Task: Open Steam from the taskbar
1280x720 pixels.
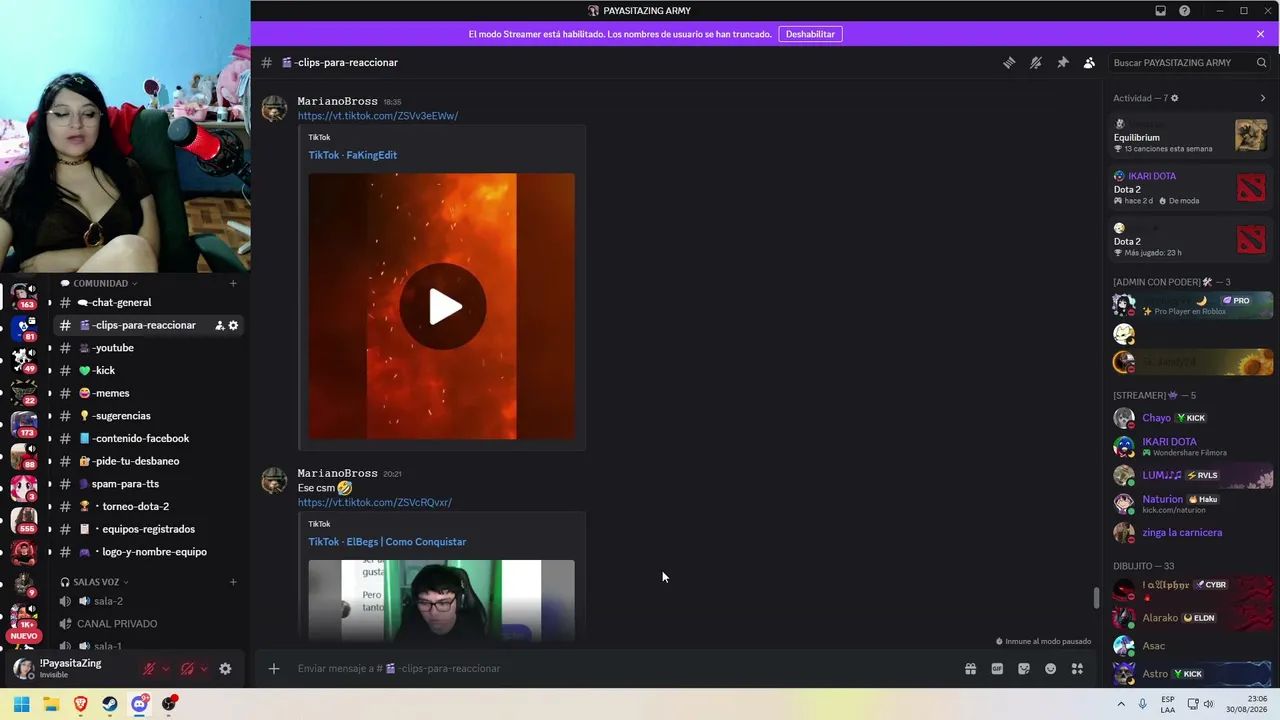Action: coord(110,704)
